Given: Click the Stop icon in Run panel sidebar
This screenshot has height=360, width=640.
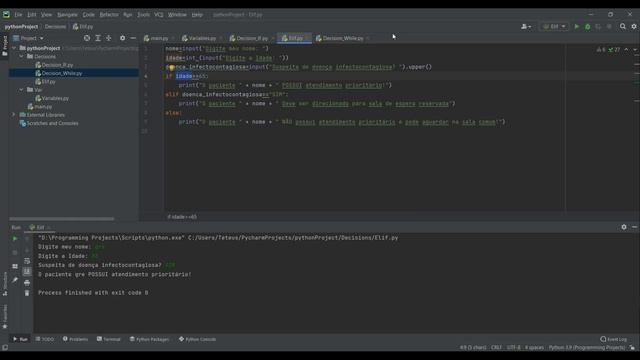Looking at the screenshot, I should pyautogui.click(x=15, y=252).
